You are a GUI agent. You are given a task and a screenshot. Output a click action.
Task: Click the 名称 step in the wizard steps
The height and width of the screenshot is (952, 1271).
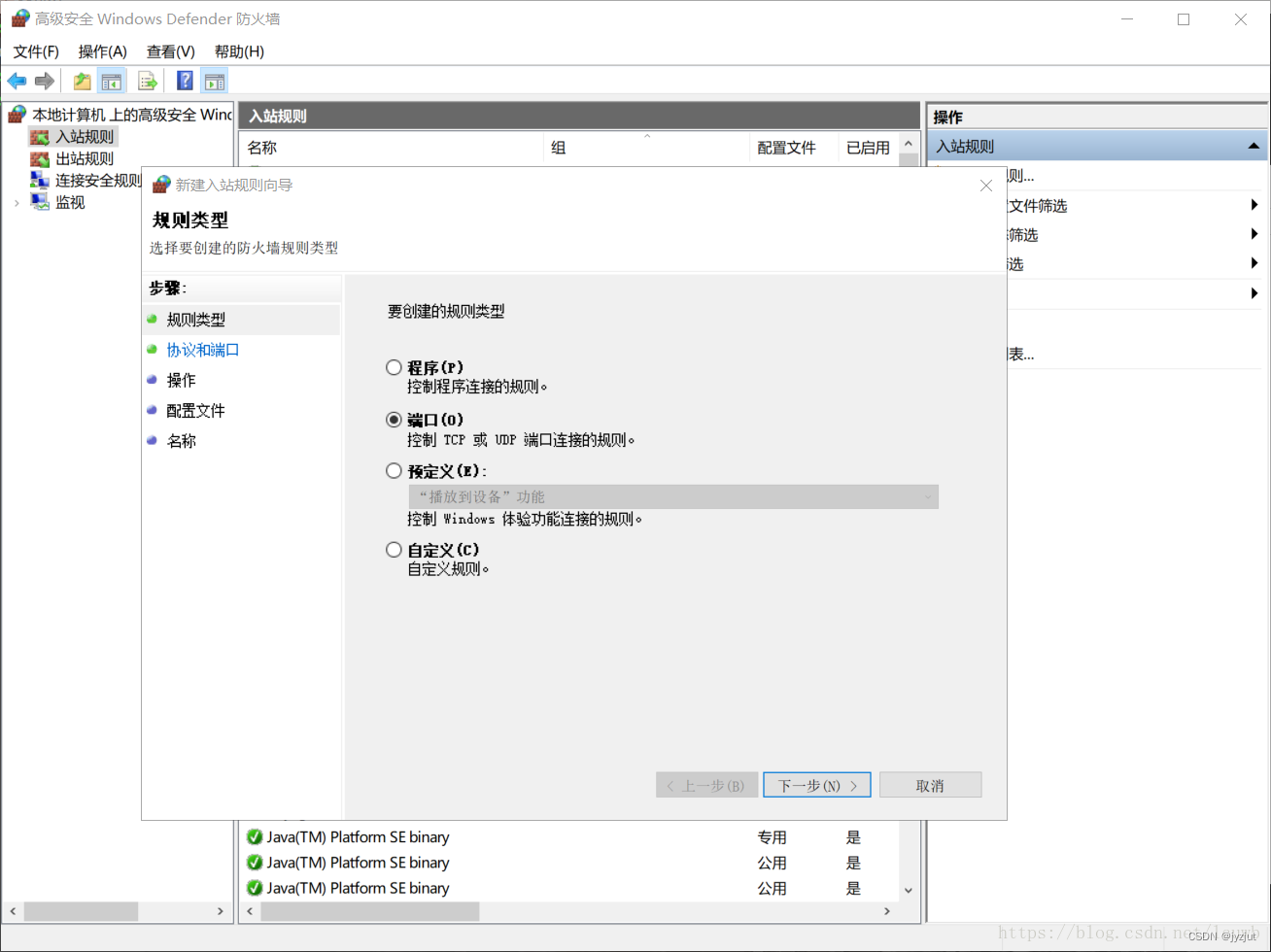[x=181, y=441]
